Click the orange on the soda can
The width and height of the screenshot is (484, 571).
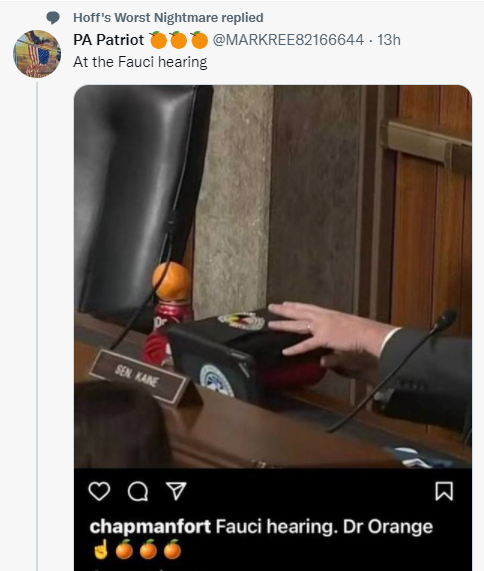click(172, 281)
